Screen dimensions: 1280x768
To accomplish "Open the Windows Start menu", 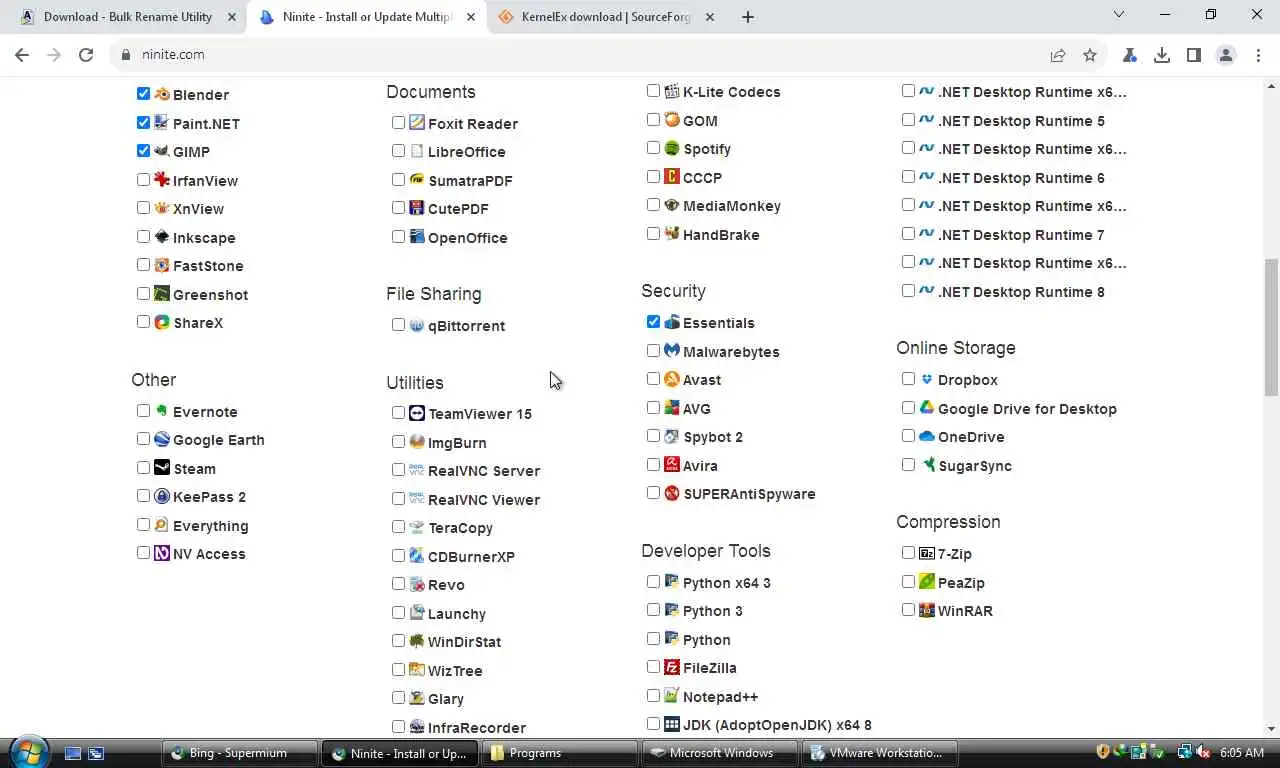I will pos(28,752).
